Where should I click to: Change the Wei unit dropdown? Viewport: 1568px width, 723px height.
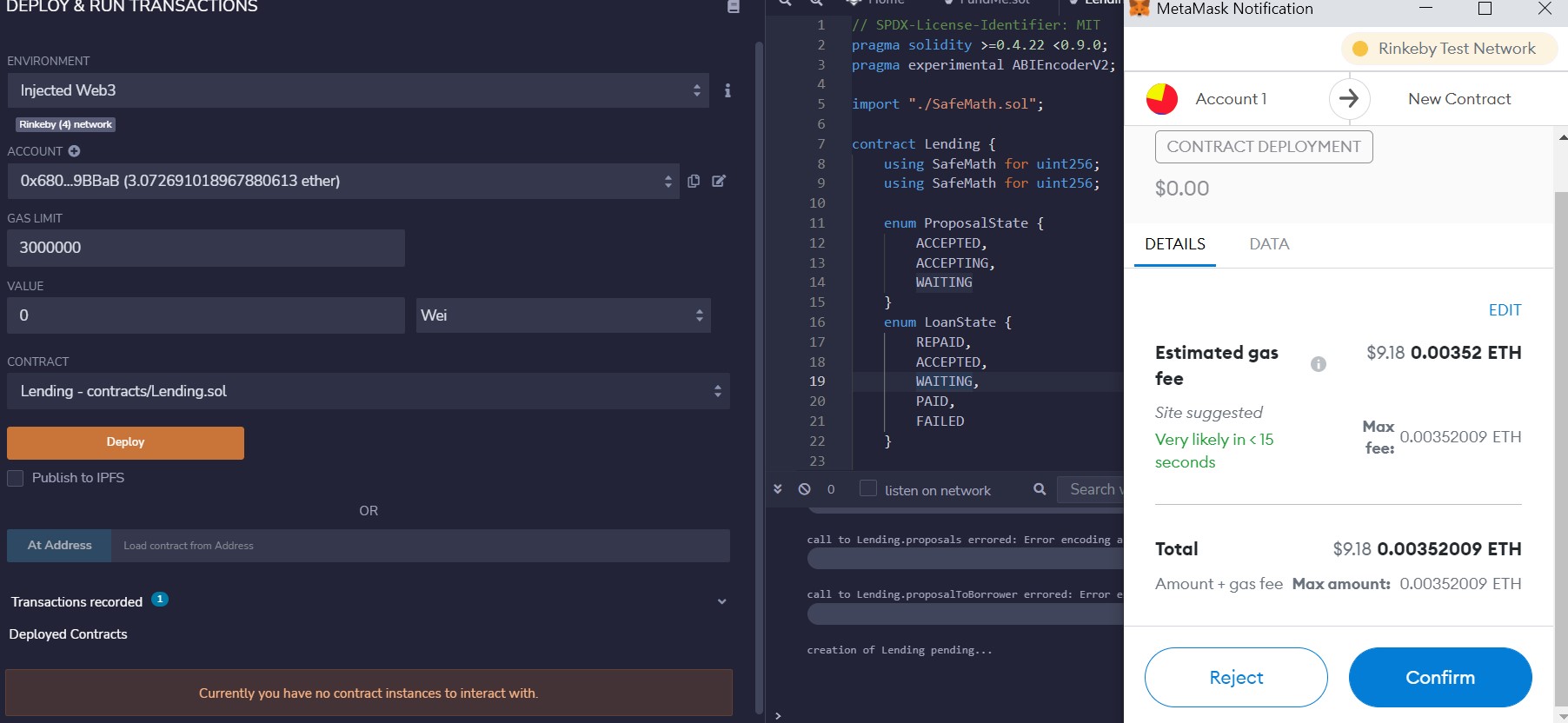click(x=563, y=315)
